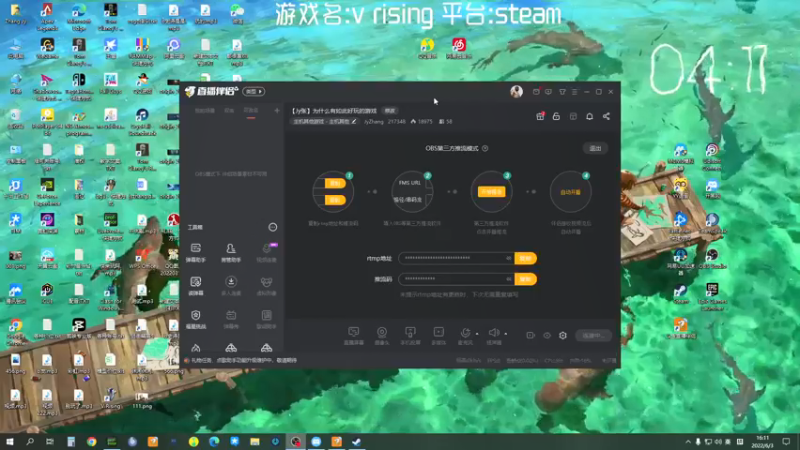Reveal the stream key with eye icon
Viewport: 800px width, 450px height.
tap(508, 279)
